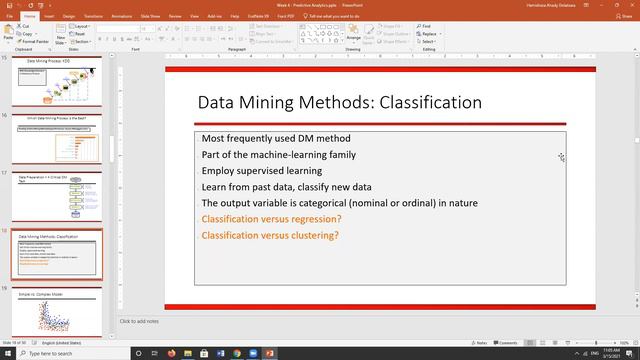
Task: Customize Quick Access Toolbar dropdown arrow
Action: [50, 5]
